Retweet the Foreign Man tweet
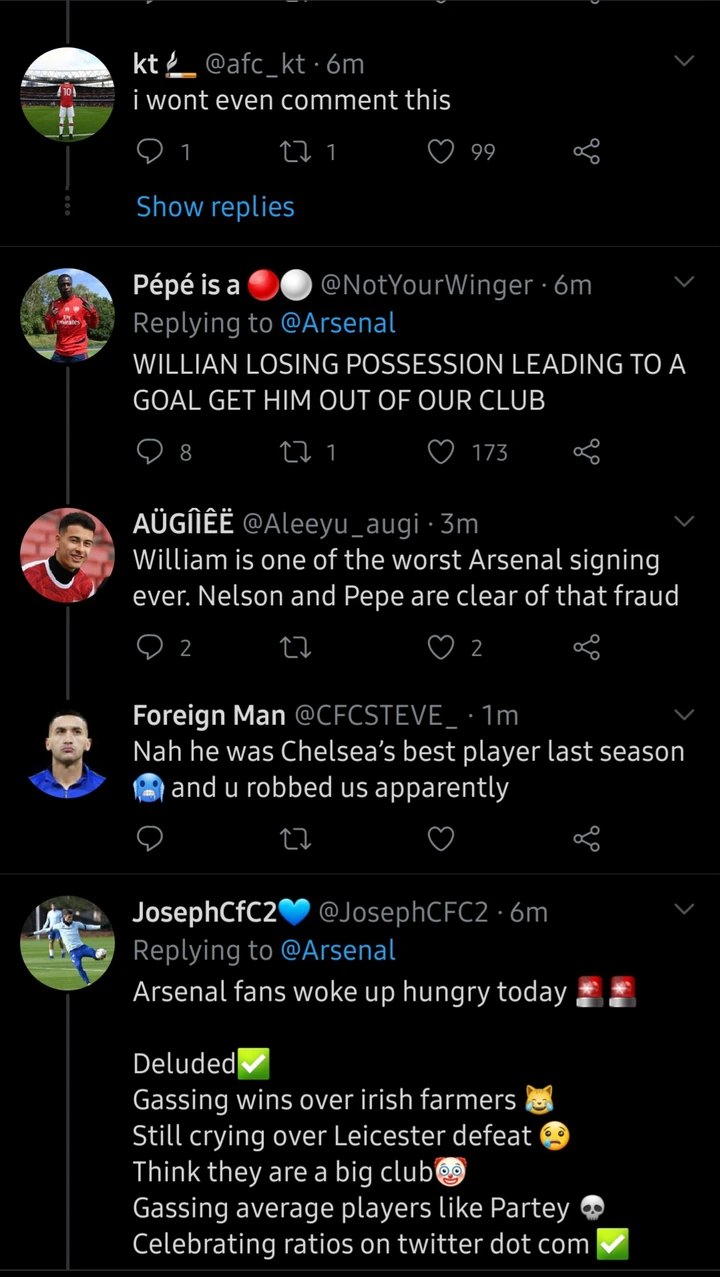 click(x=295, y=839)
